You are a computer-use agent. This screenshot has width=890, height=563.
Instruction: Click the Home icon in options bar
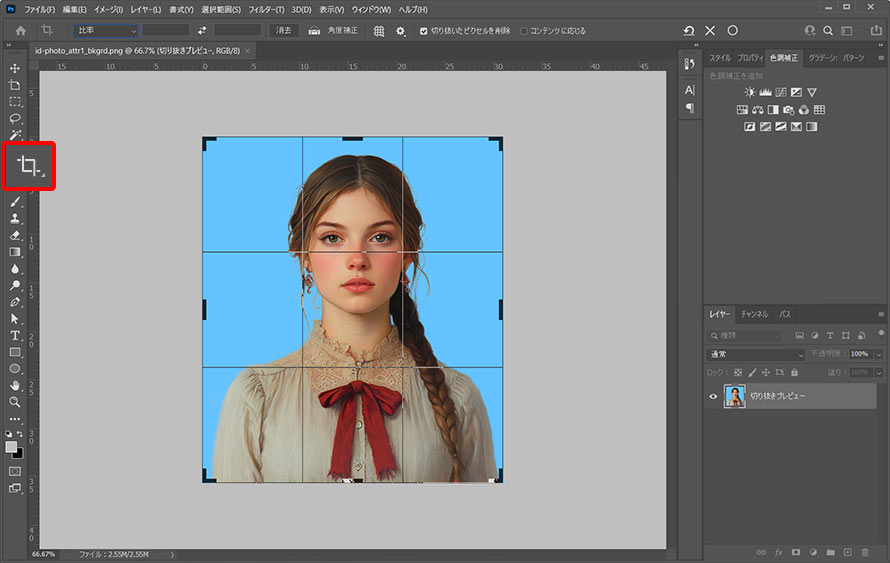[x=20, y=31]
